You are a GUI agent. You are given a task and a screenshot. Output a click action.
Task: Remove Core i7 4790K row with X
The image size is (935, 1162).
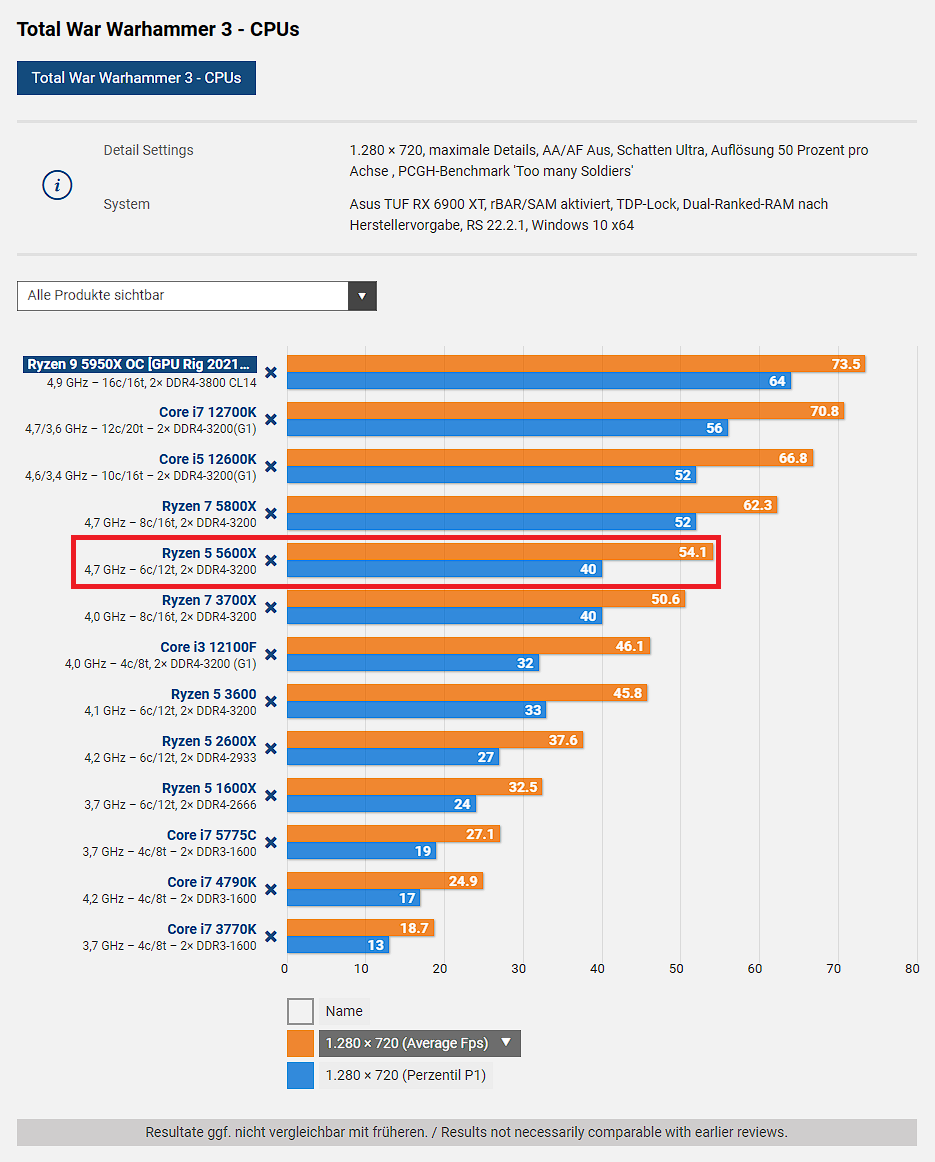tap(271, 889)
